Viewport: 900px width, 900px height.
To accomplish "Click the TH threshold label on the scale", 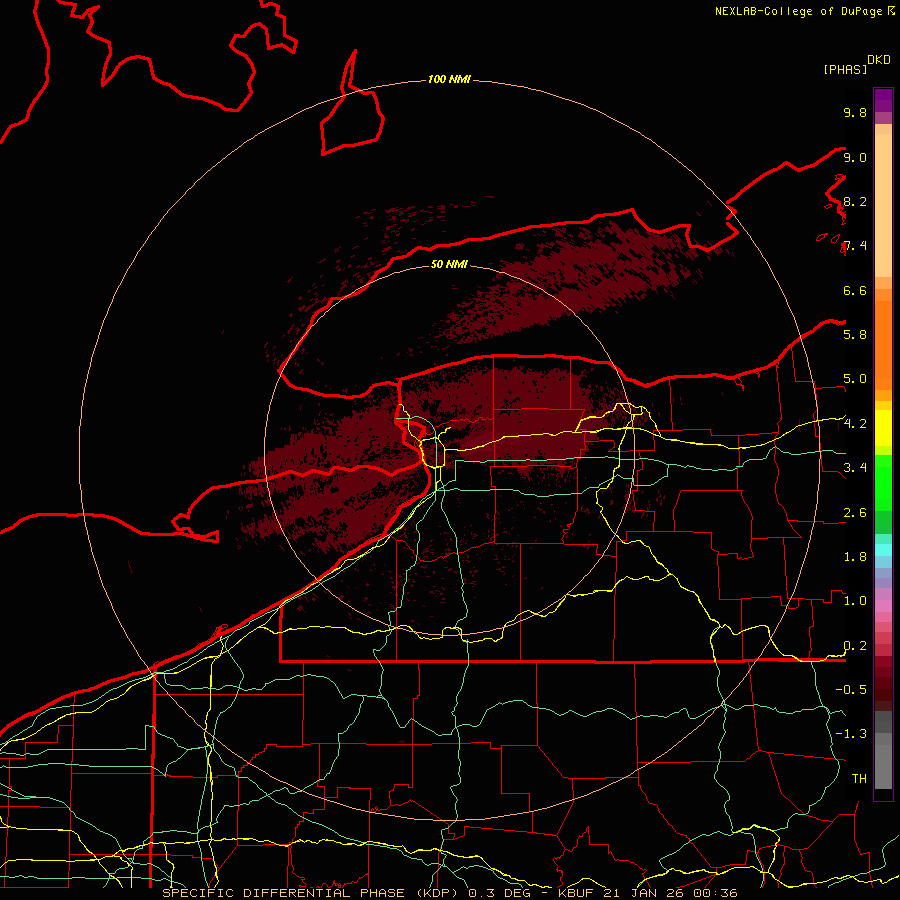I will (859, 778).
